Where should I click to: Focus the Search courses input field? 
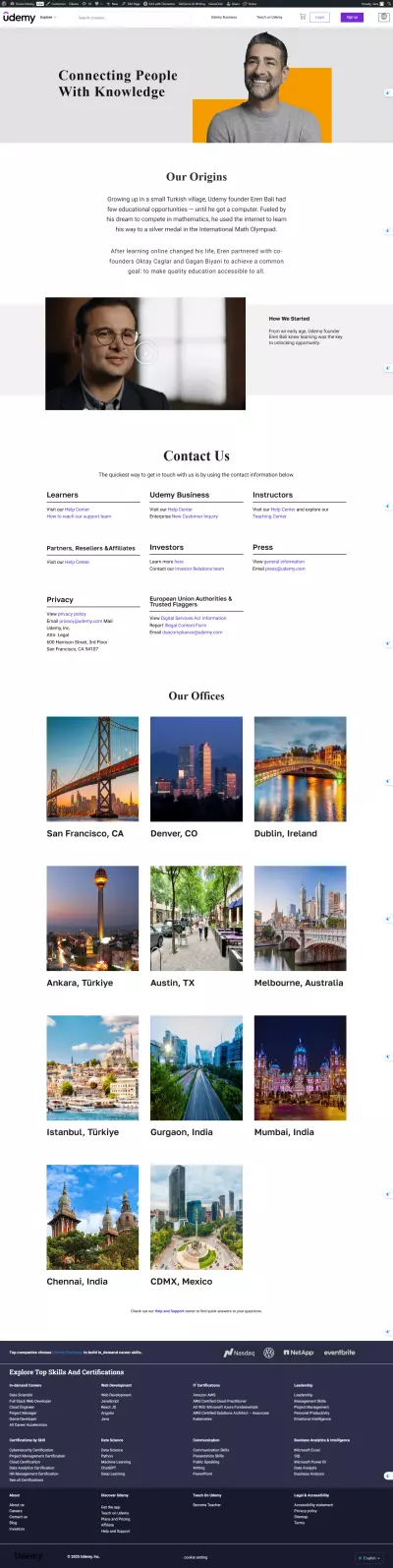point(133,17)
